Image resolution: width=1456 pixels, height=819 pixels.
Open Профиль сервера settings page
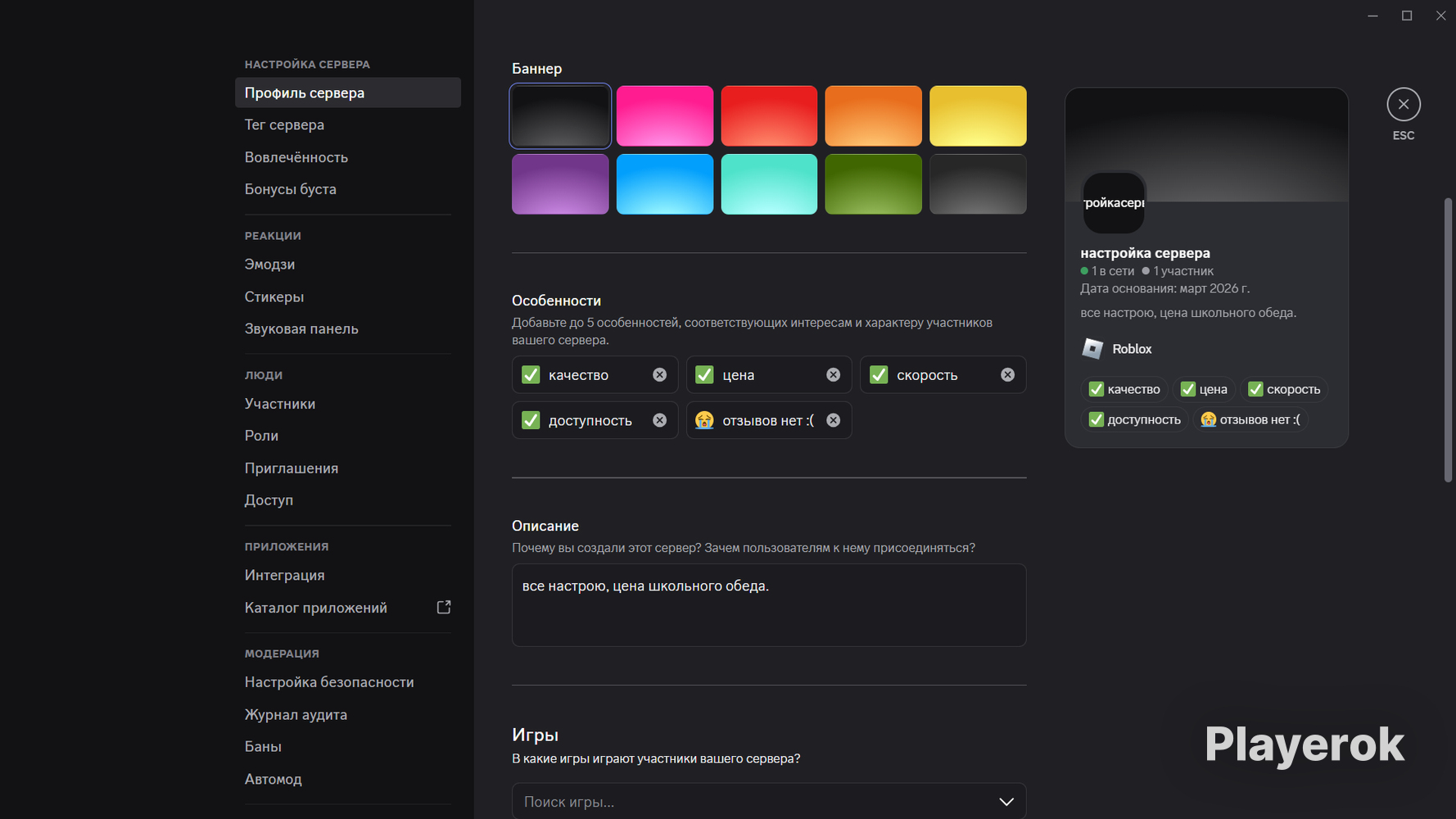[348, 93]
